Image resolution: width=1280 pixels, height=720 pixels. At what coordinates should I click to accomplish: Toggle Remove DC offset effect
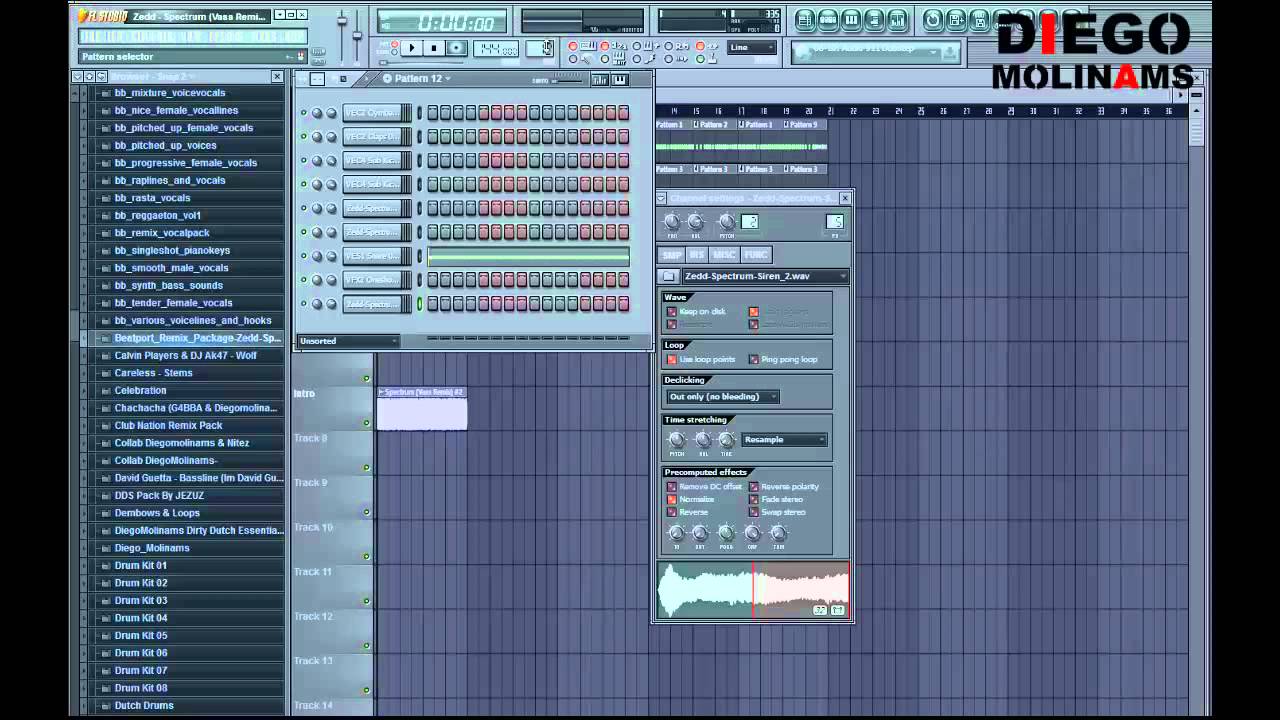(672, 487)
